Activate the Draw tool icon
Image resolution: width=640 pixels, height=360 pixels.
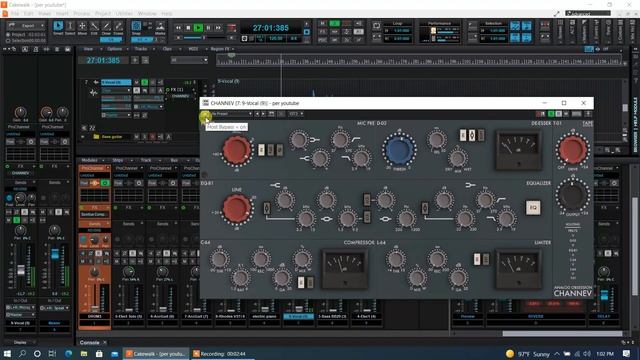pyautogui.click(x=106, y=26)
